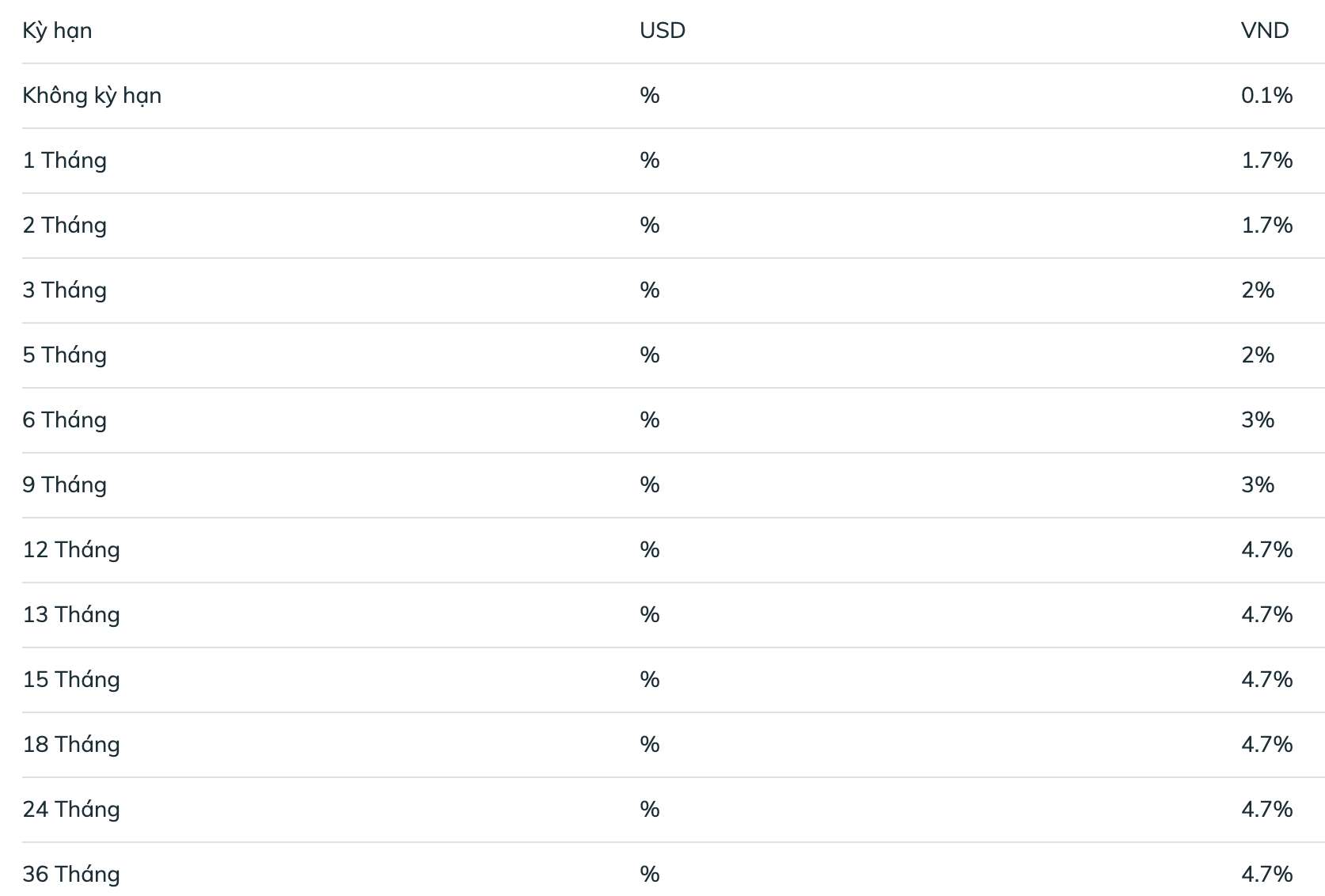The image size is (1325, 896).
Task: Click the 4.7% rate for 36 Tháng
Action: point(1266,875)
